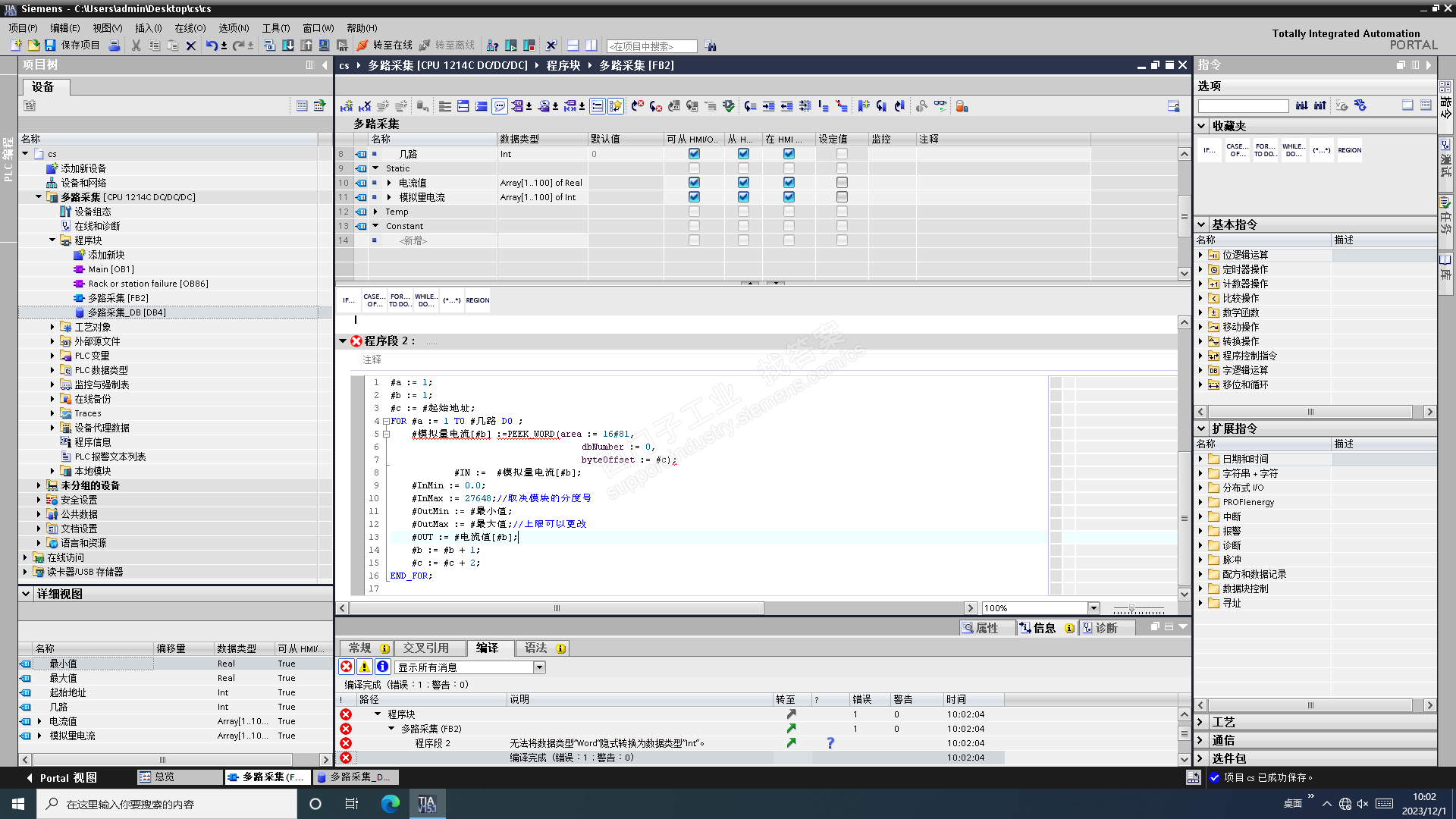The width and height of the screenshot is (1456, 819).
Task: Click the editor zoom slider
Action: 1132,609
